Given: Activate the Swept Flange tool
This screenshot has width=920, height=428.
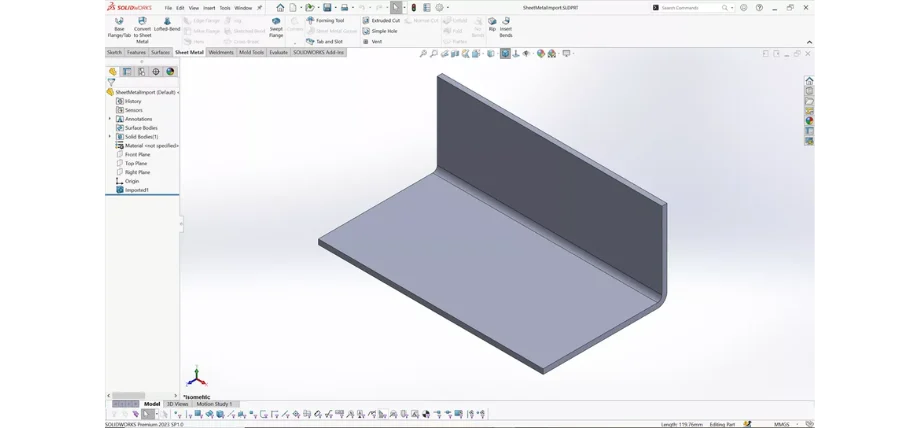Looking at the screenshot, I should pos(276,28).
